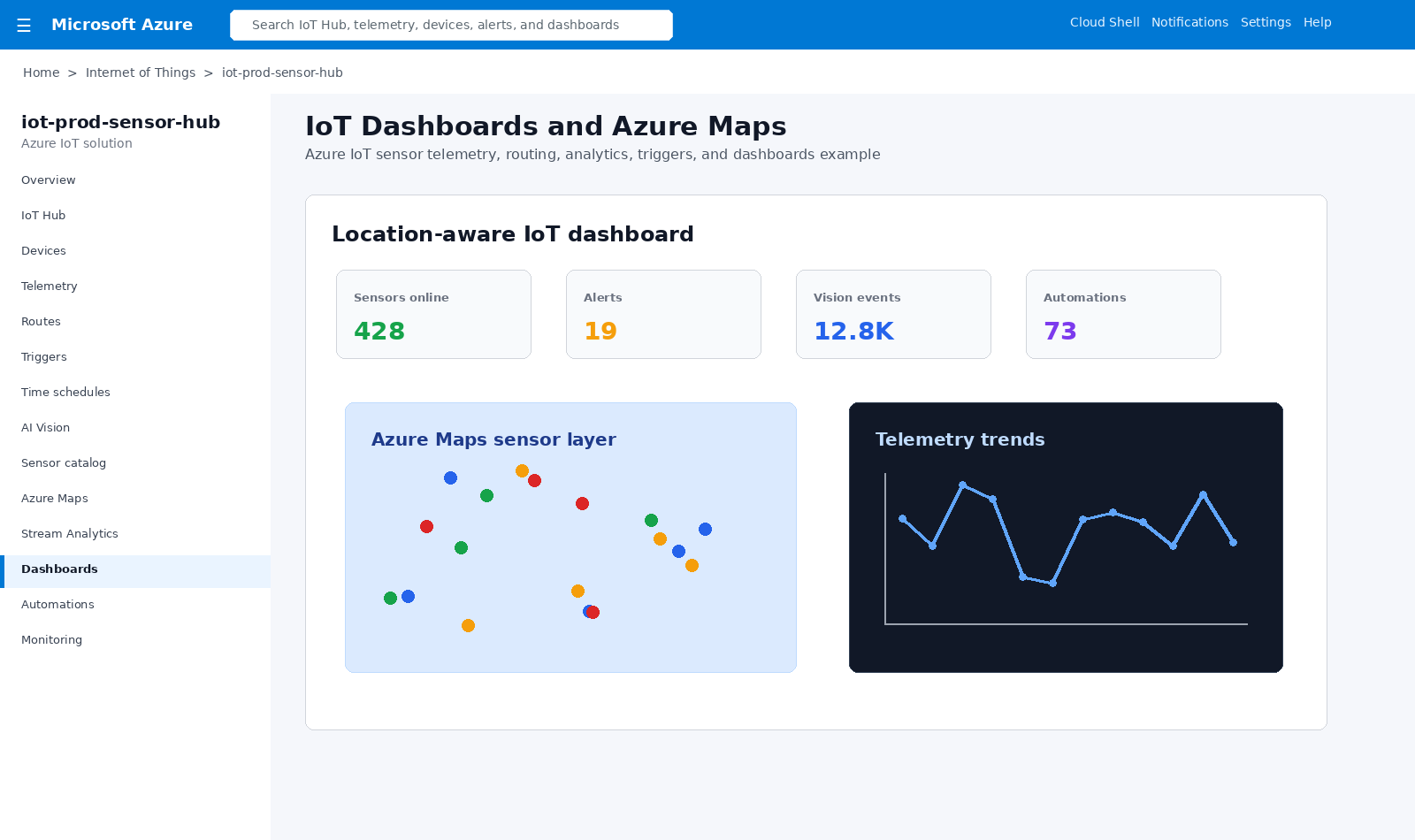The image size is (1415, 840).
Task: Click the first data point on telemetry chart
Action: tap(902, 518)
